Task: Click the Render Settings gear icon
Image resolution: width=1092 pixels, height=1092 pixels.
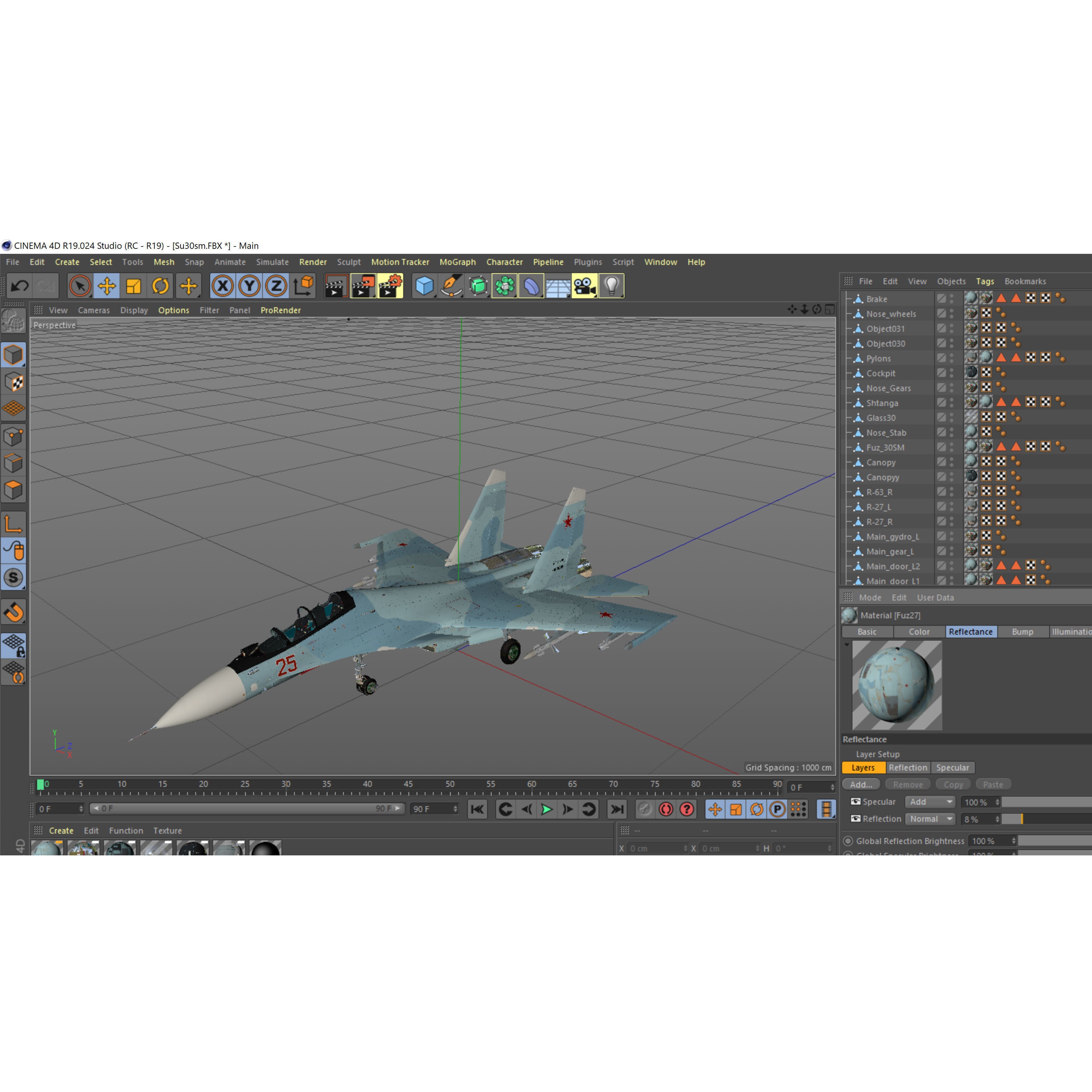Action: (390, 286)
